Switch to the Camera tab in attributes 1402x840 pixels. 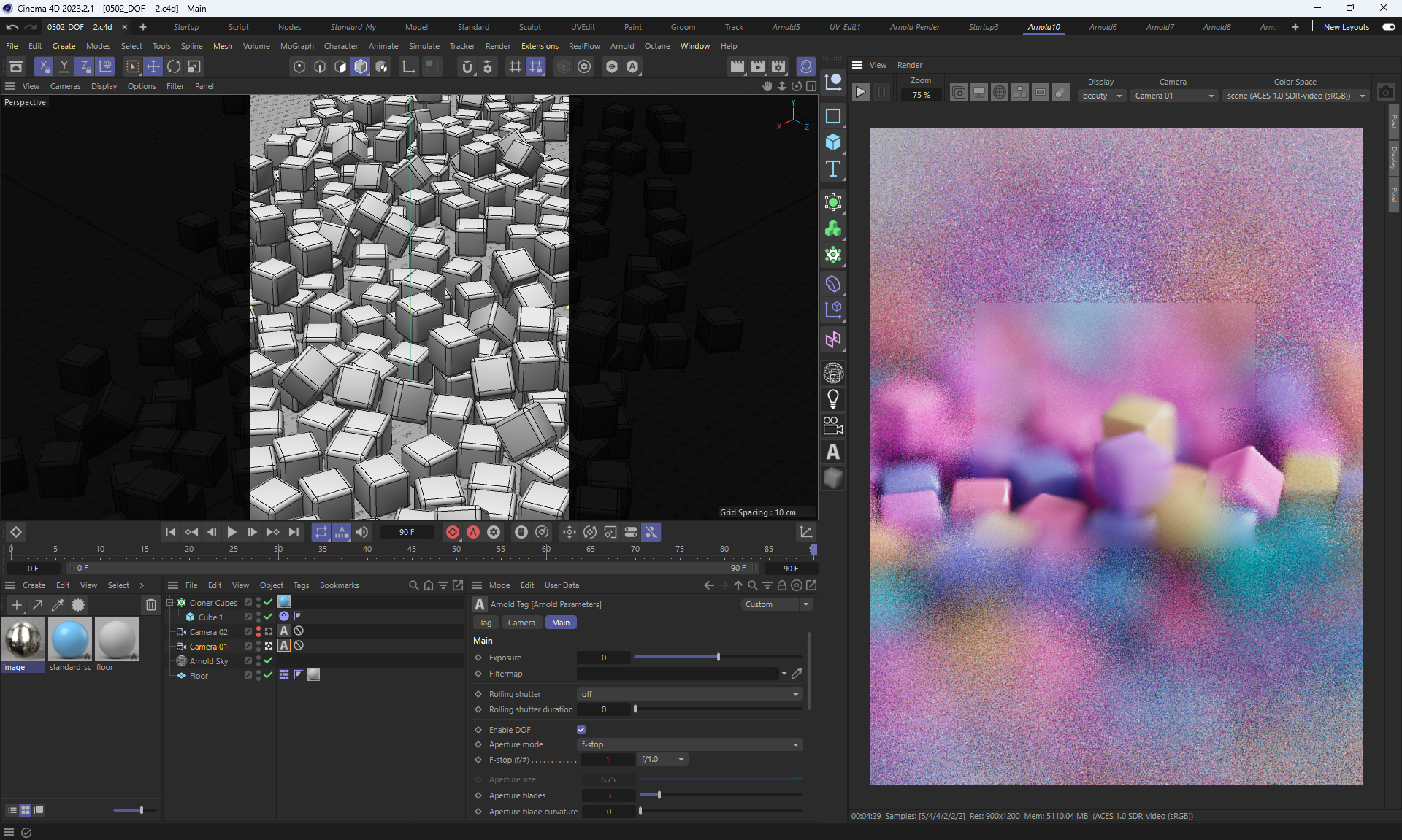521,623
